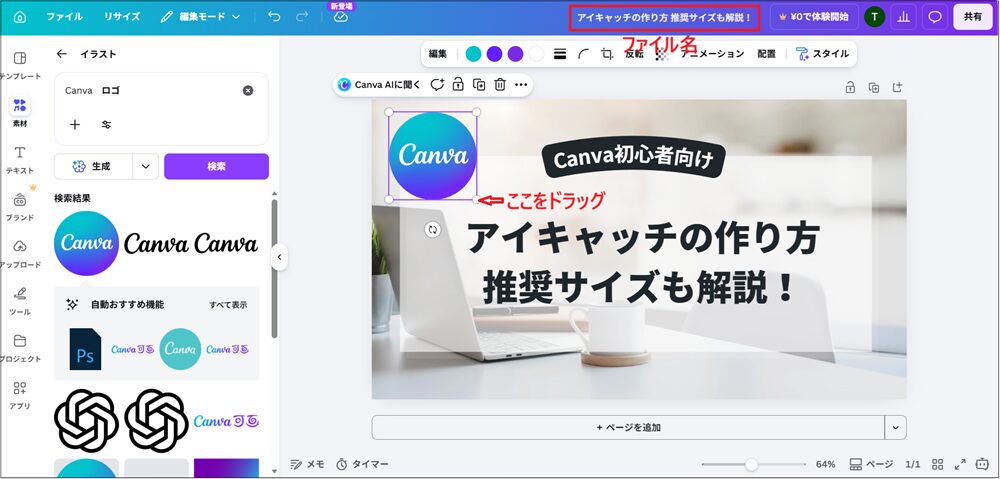Open the ファイル menu
The width and height of the screenshot is (1000, 479).
click(64, 17)
